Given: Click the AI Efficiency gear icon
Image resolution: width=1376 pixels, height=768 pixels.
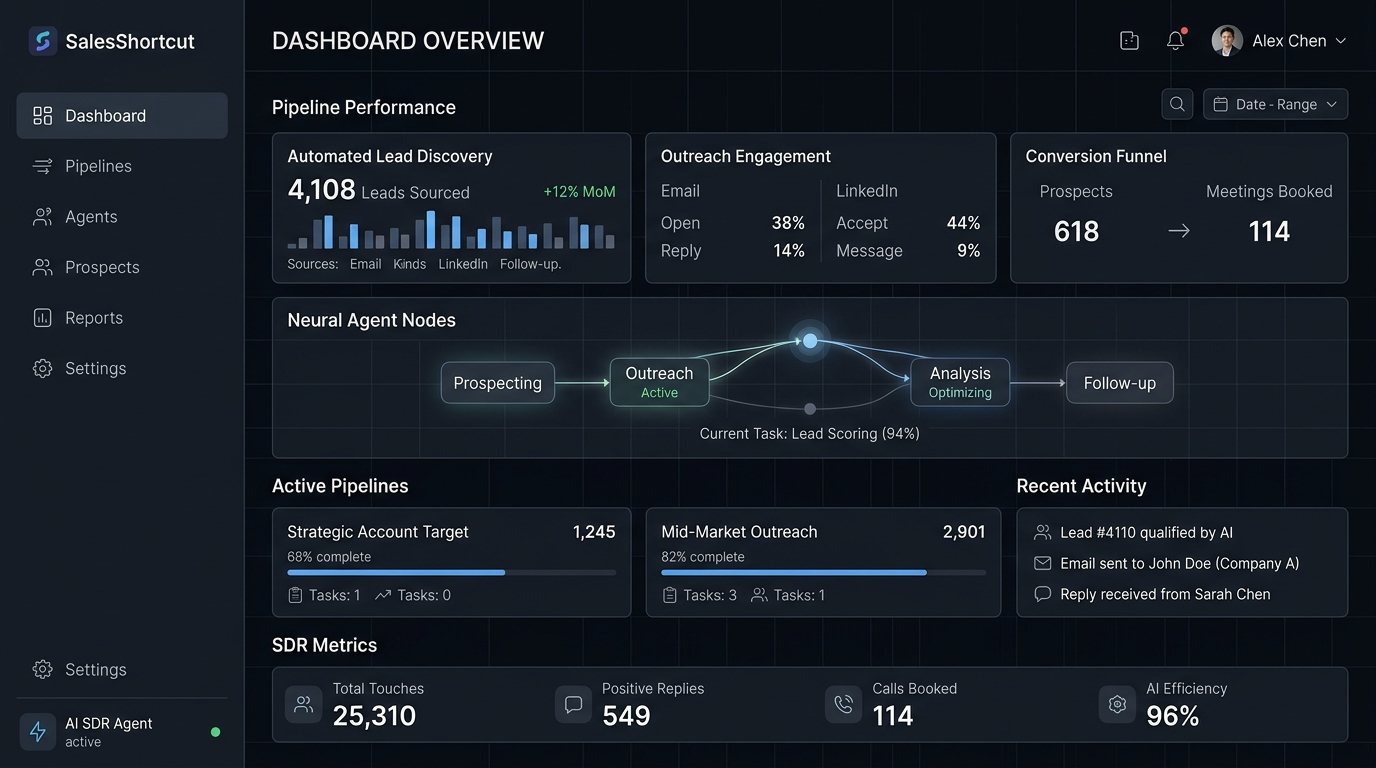Looking at the screenshot, I should click(x=1117, y=704).
